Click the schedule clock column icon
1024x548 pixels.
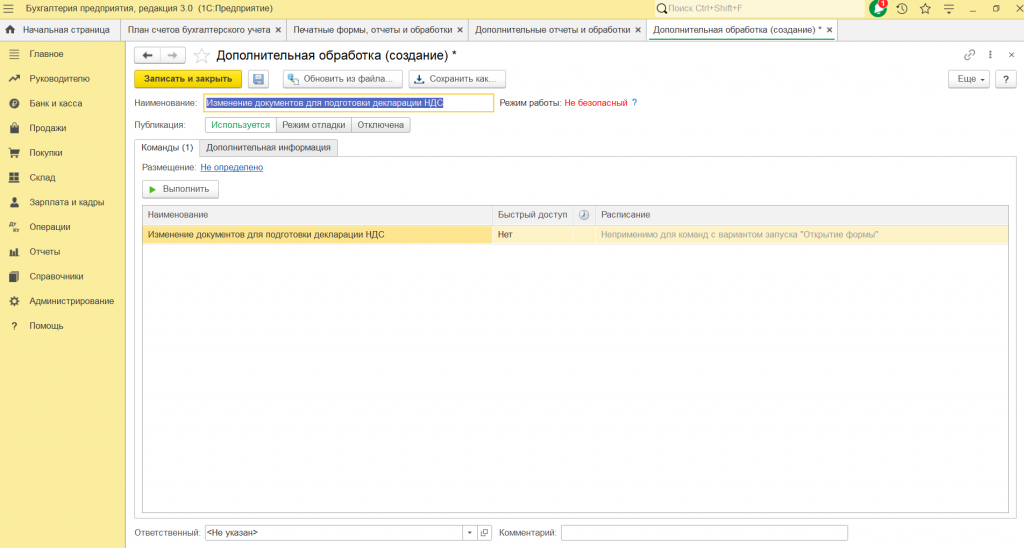[584, 215]
